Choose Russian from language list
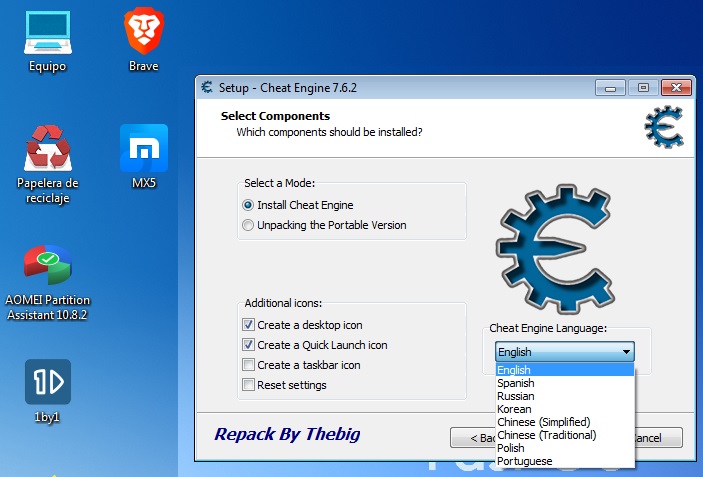703x477 pixels. click(x=565, y=396)
